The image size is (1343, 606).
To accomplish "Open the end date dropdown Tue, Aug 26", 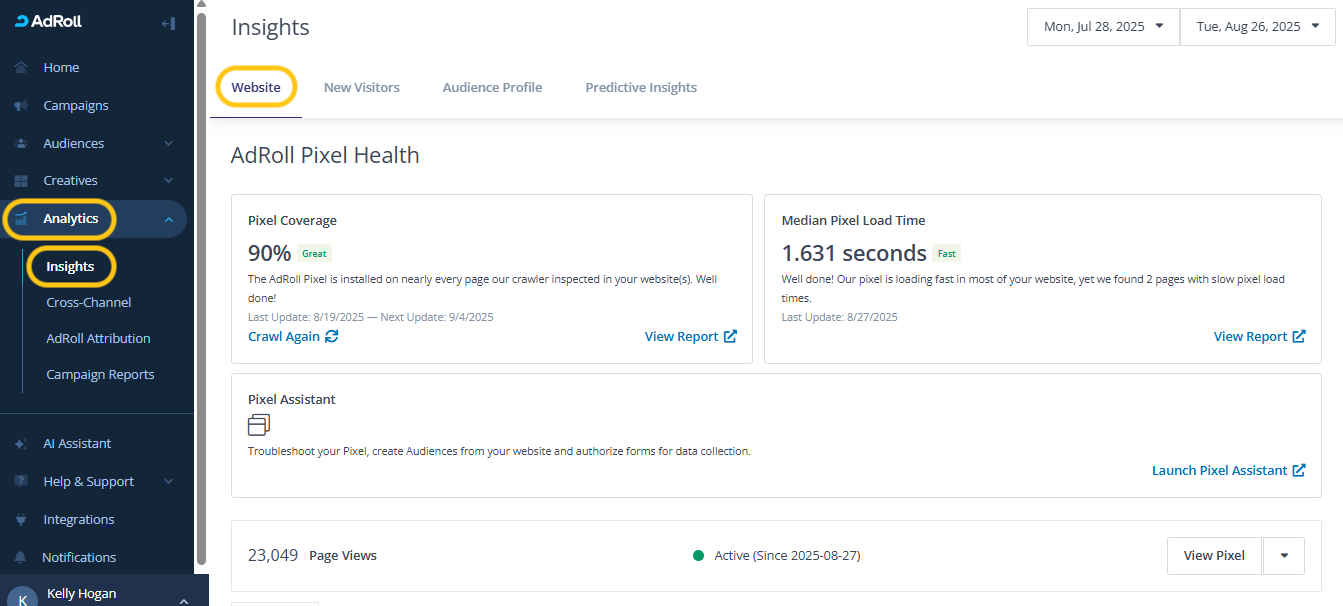I will [1257, 27].
